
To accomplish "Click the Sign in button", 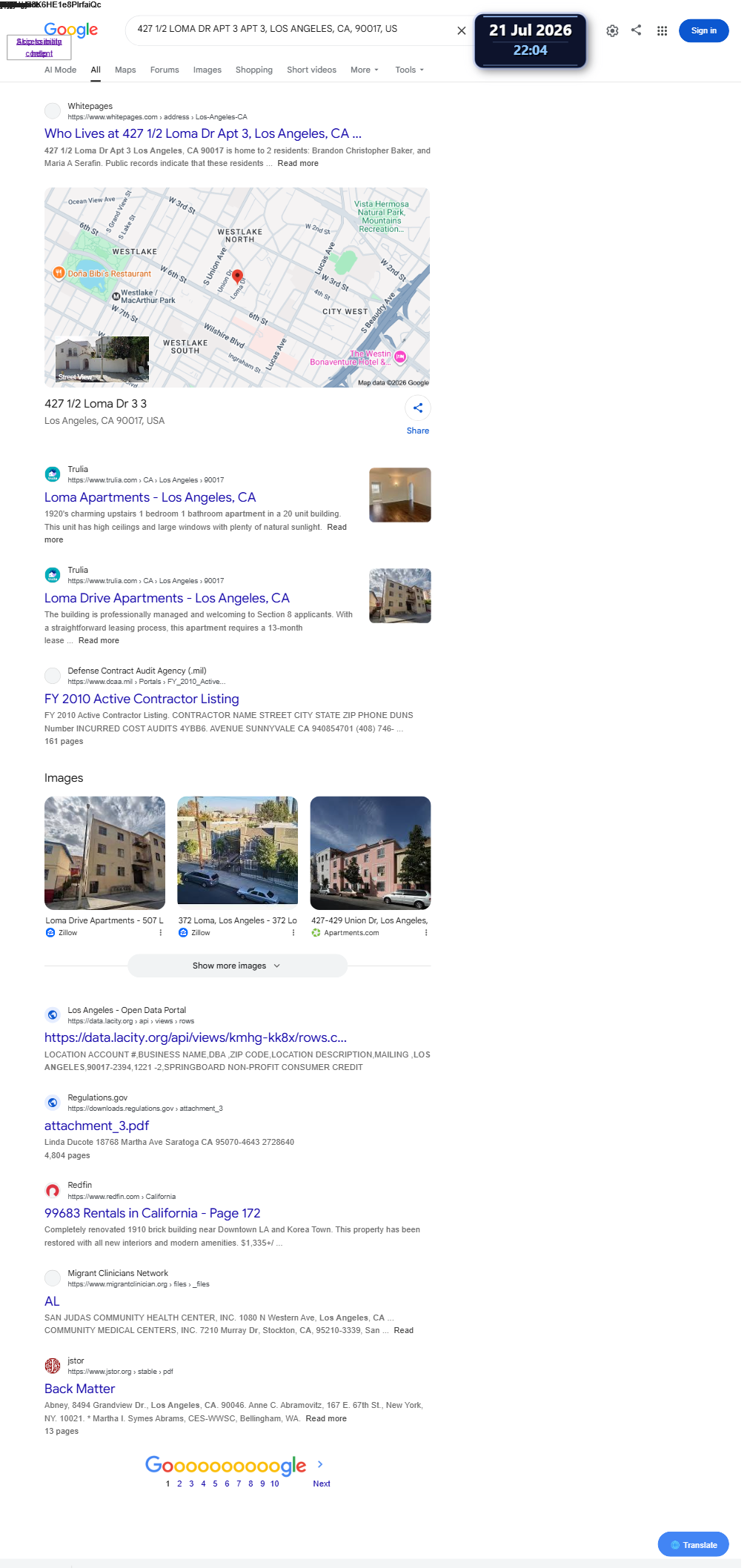I will 703,30.
